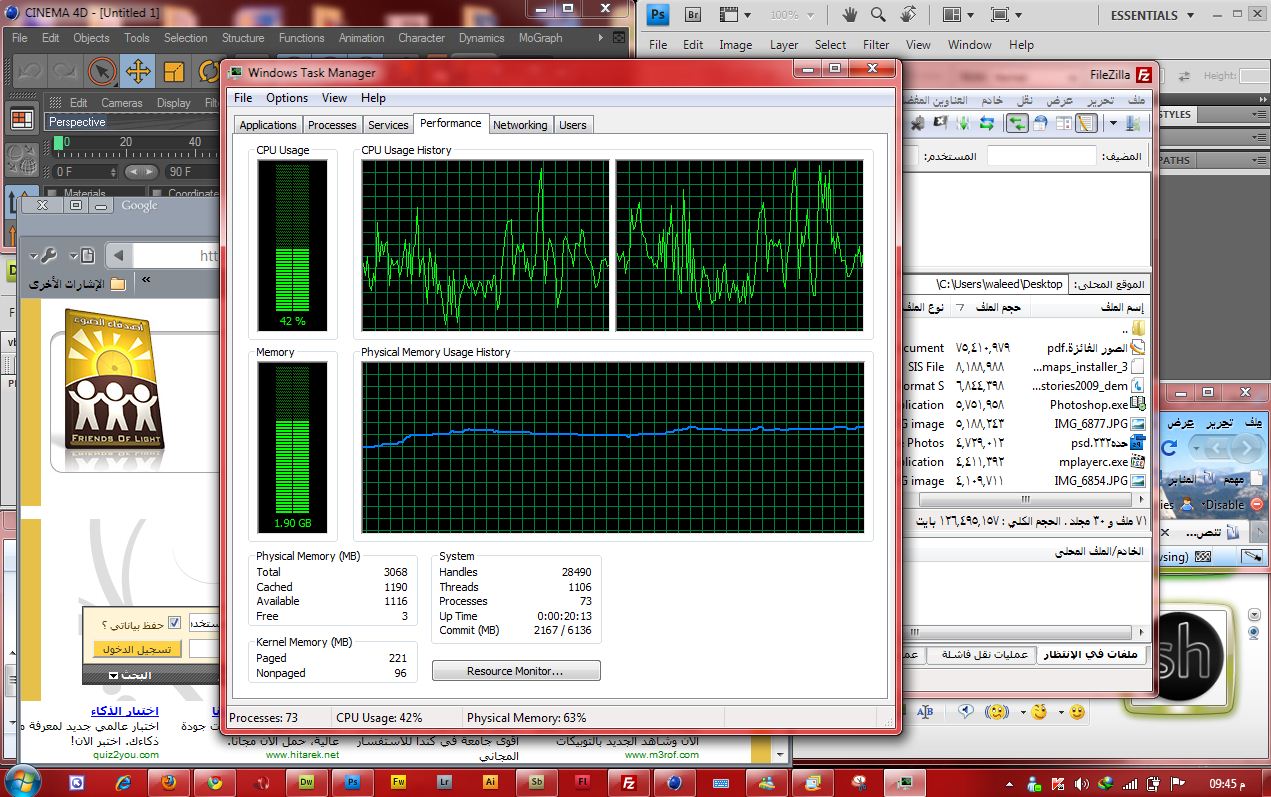The width and height of the screenshot is (1271, 797).
Task: Click the wrench settings icon in Chrome
Action: click(x=47, y=256)
